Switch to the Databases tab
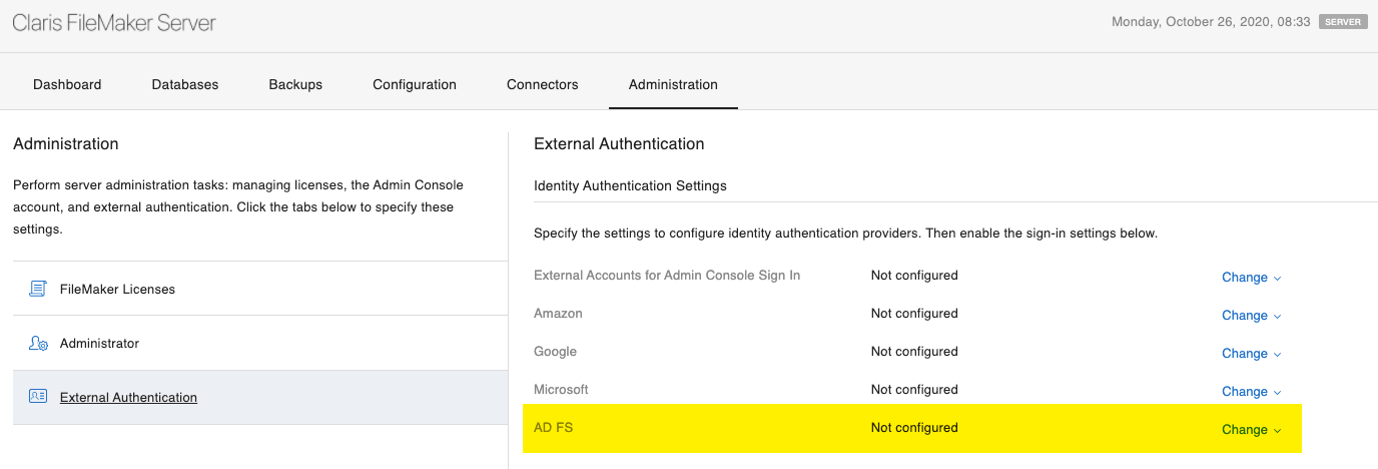This screenshot has width=1378, height=469. point(185,85)
